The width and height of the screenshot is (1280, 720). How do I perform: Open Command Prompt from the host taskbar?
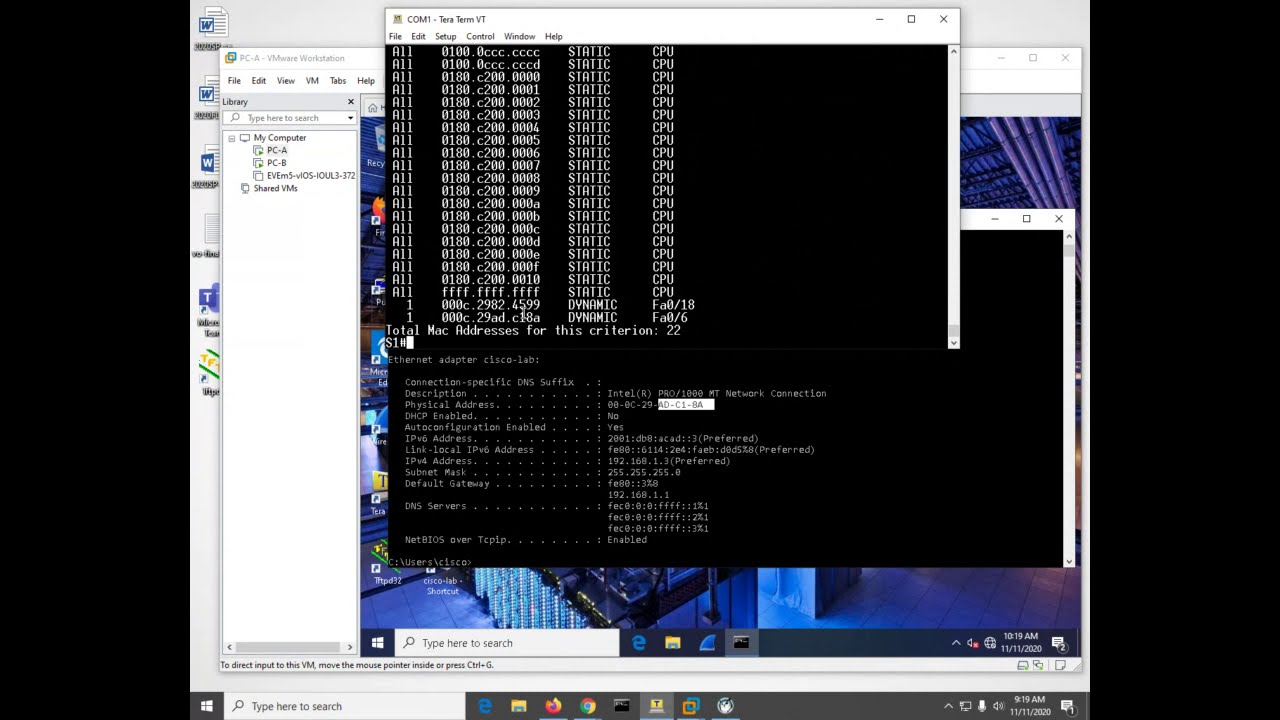click(622, 706)
